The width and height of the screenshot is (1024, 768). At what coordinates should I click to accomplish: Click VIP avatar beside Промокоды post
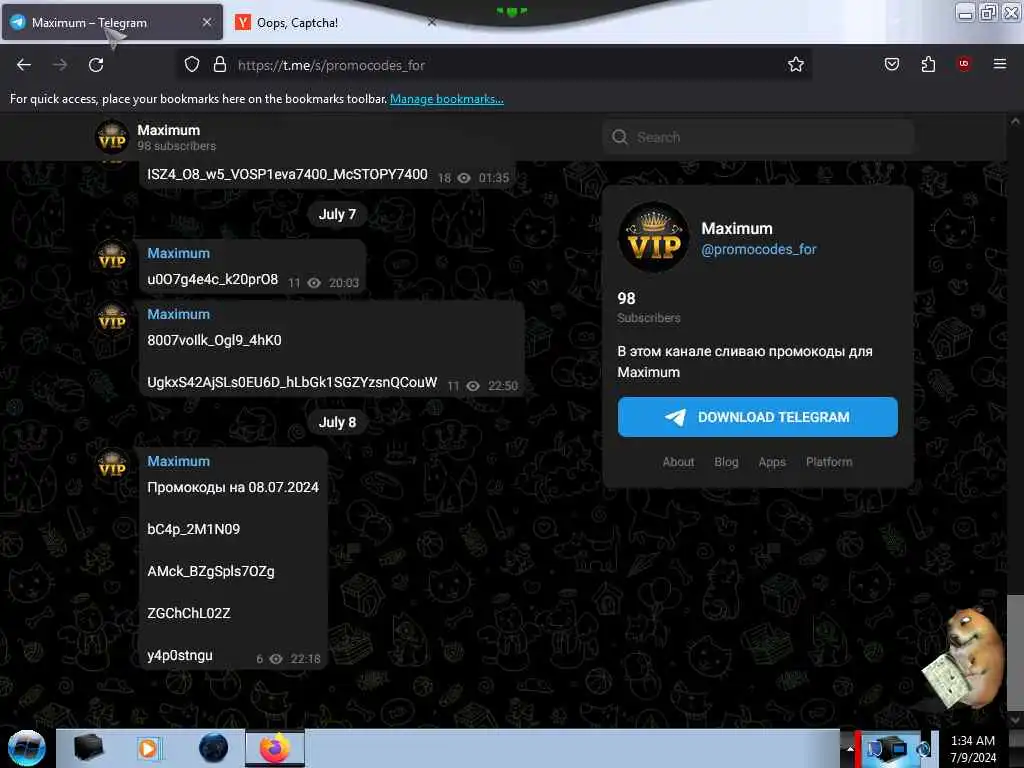(x=112, y=464)
